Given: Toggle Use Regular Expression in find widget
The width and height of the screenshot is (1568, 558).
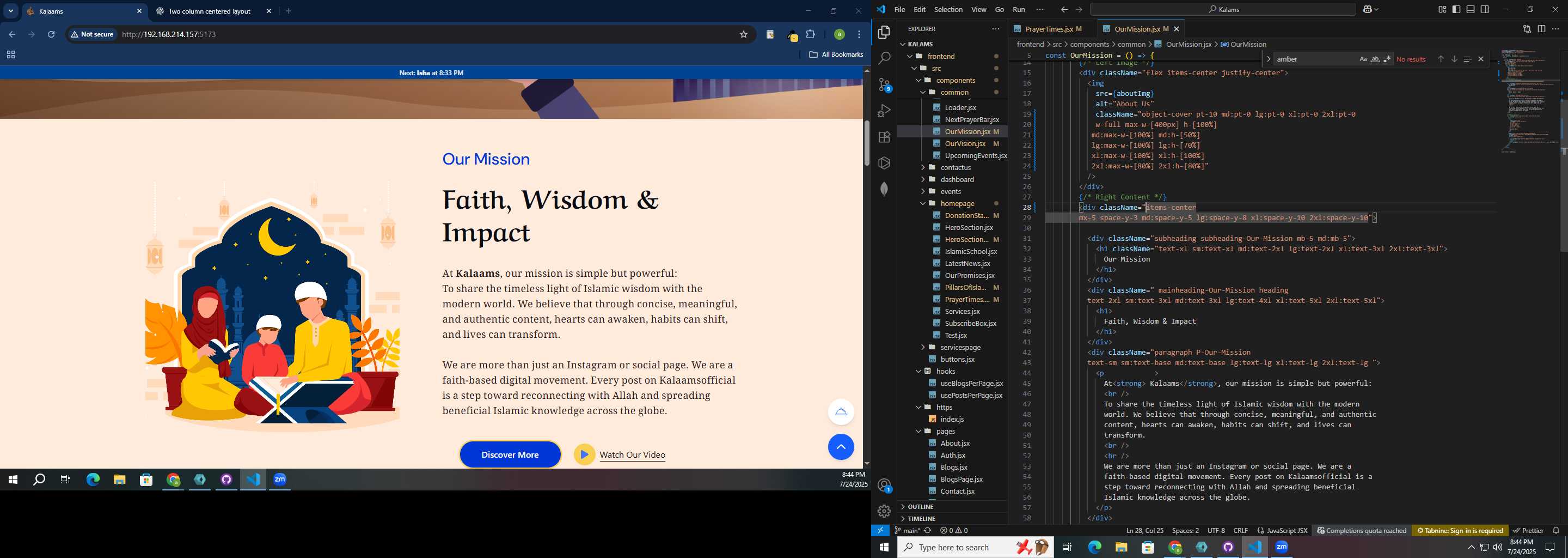Looking at the screenshot, I should [1387, 59].
